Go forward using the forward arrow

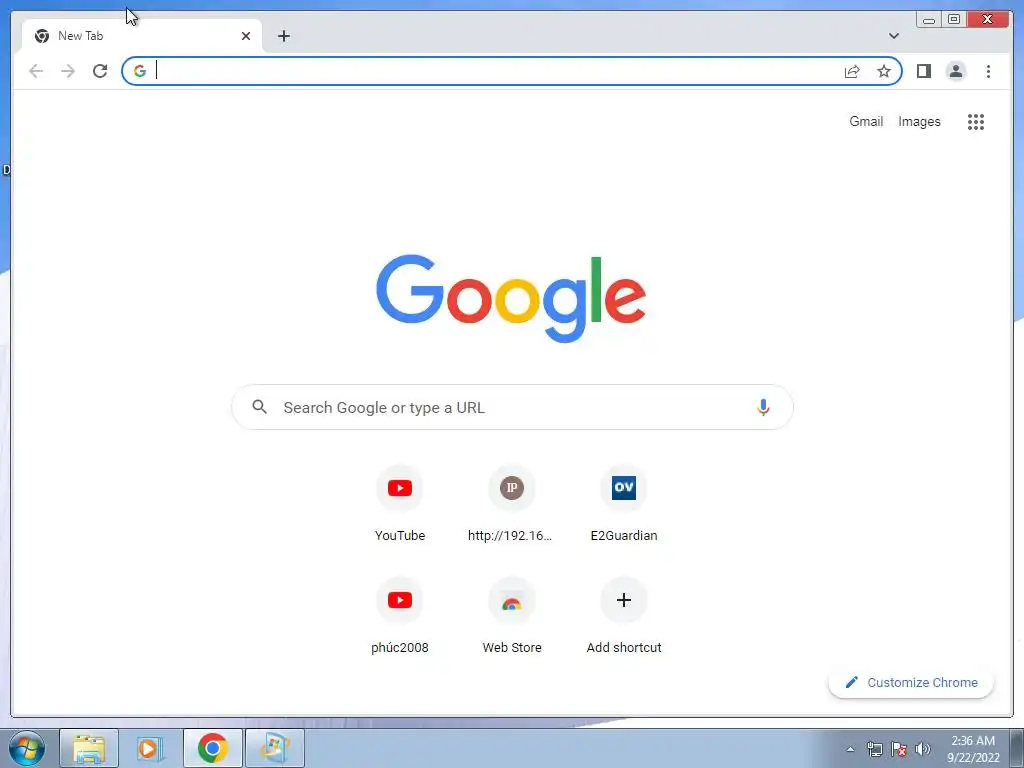click(x=68, y=71)
